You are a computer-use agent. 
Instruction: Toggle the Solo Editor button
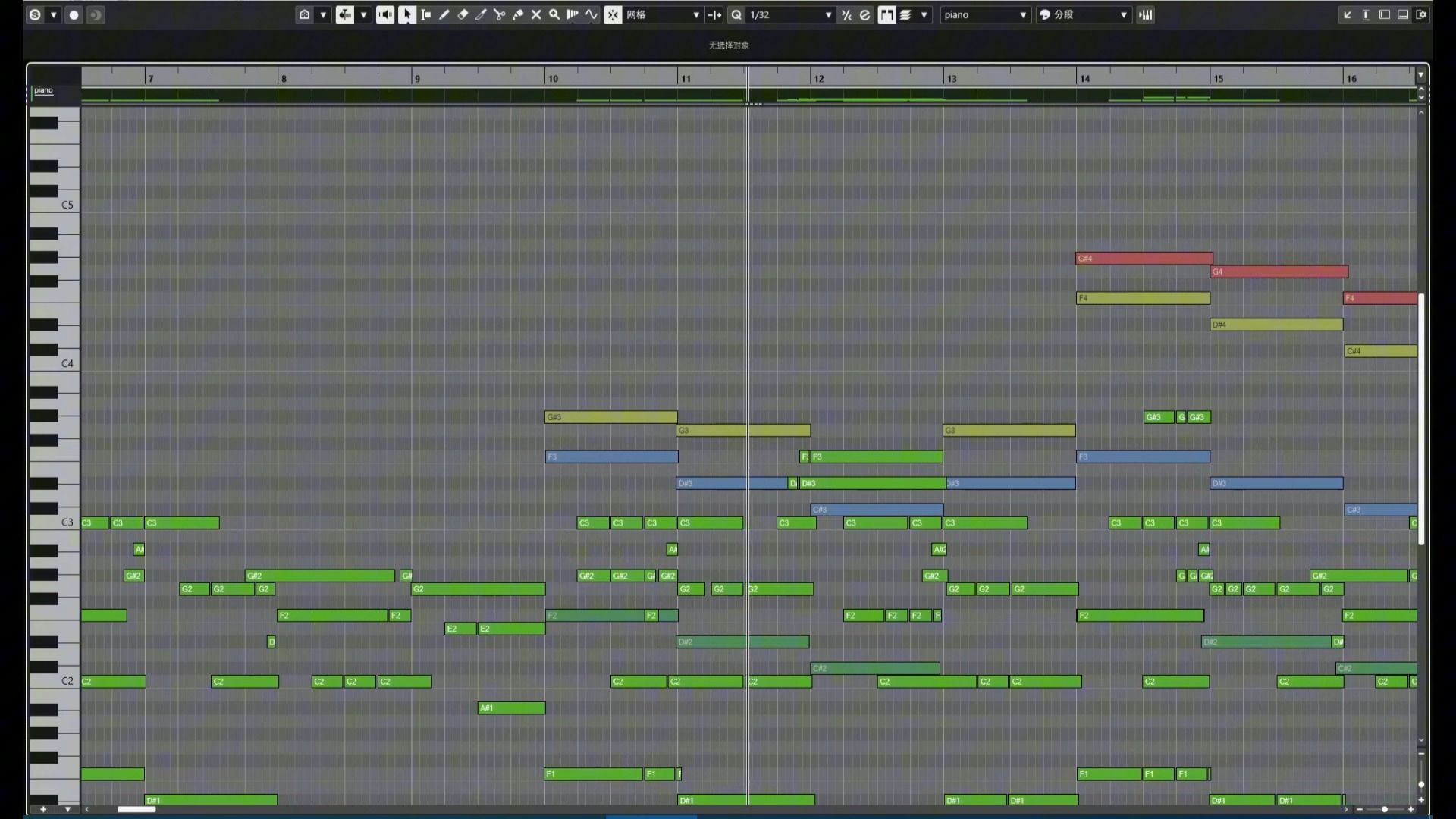[35, 14]
